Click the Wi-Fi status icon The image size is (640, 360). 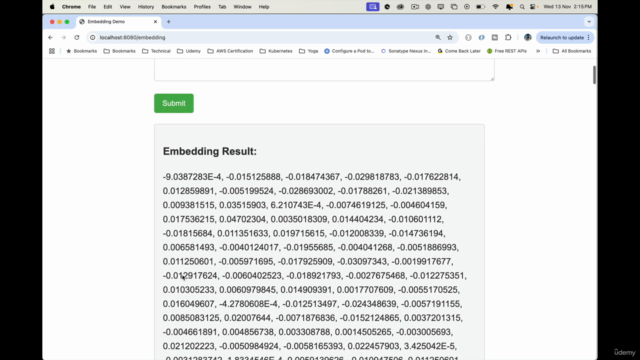496,7
